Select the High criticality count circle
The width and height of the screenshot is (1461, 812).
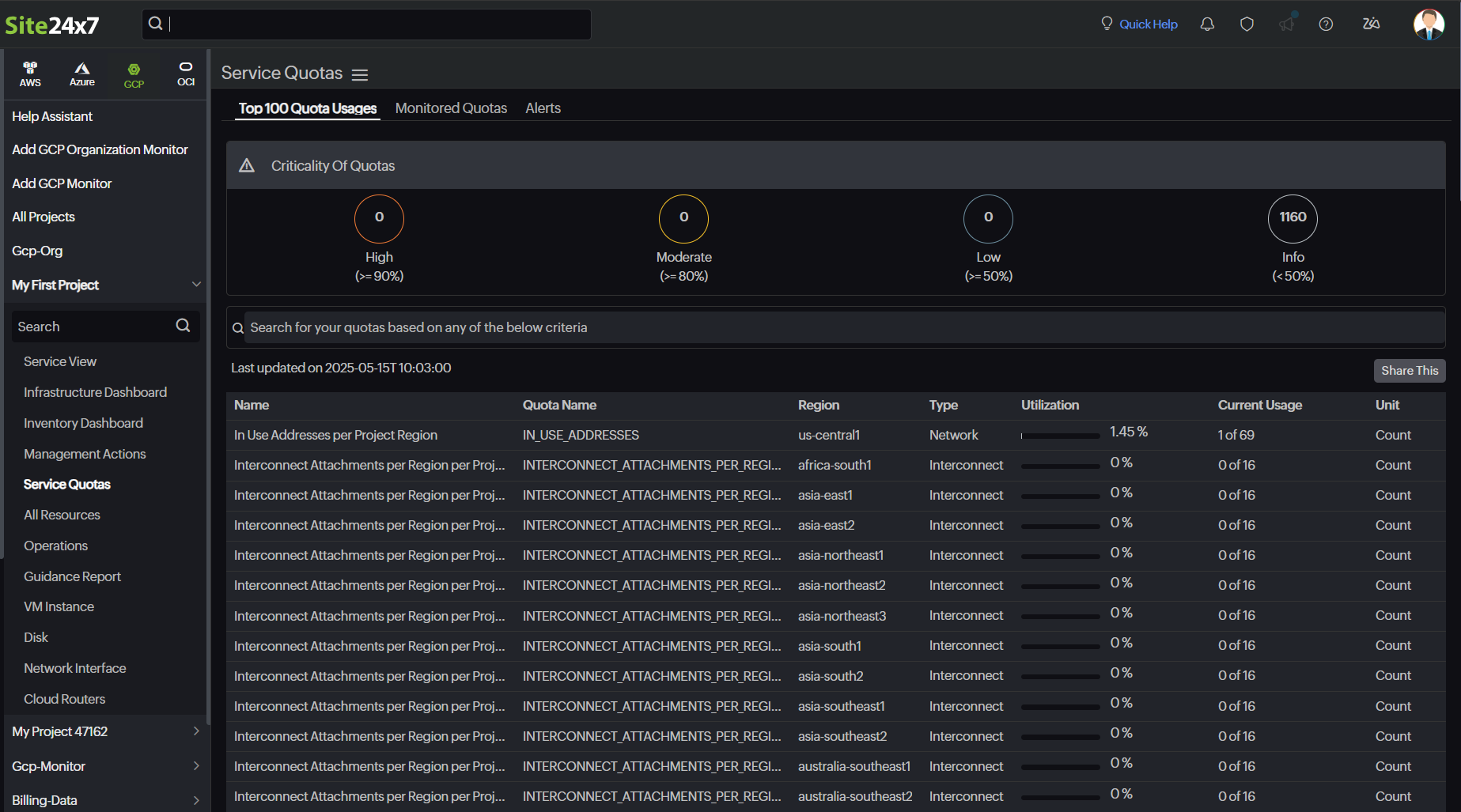click(379, 218)
